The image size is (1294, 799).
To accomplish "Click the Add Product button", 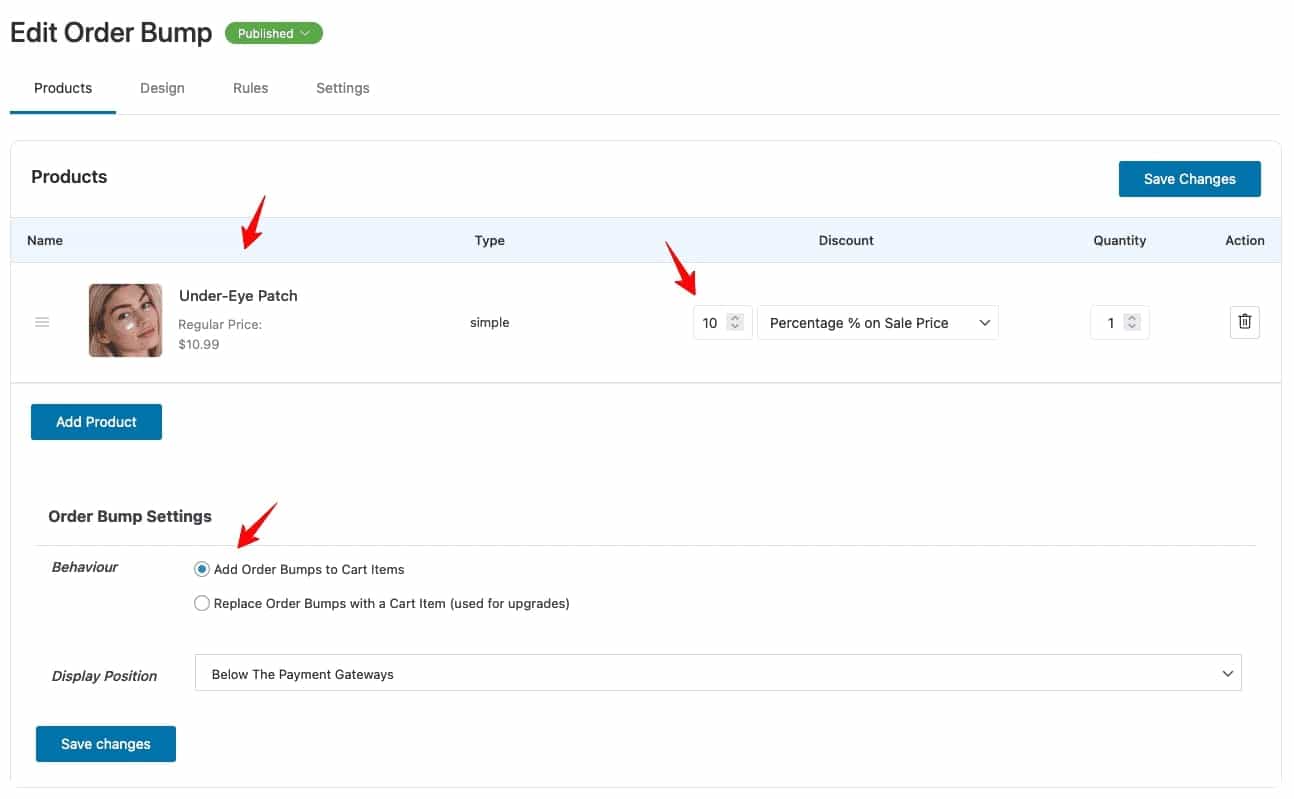I will click(x=96, y=421).
